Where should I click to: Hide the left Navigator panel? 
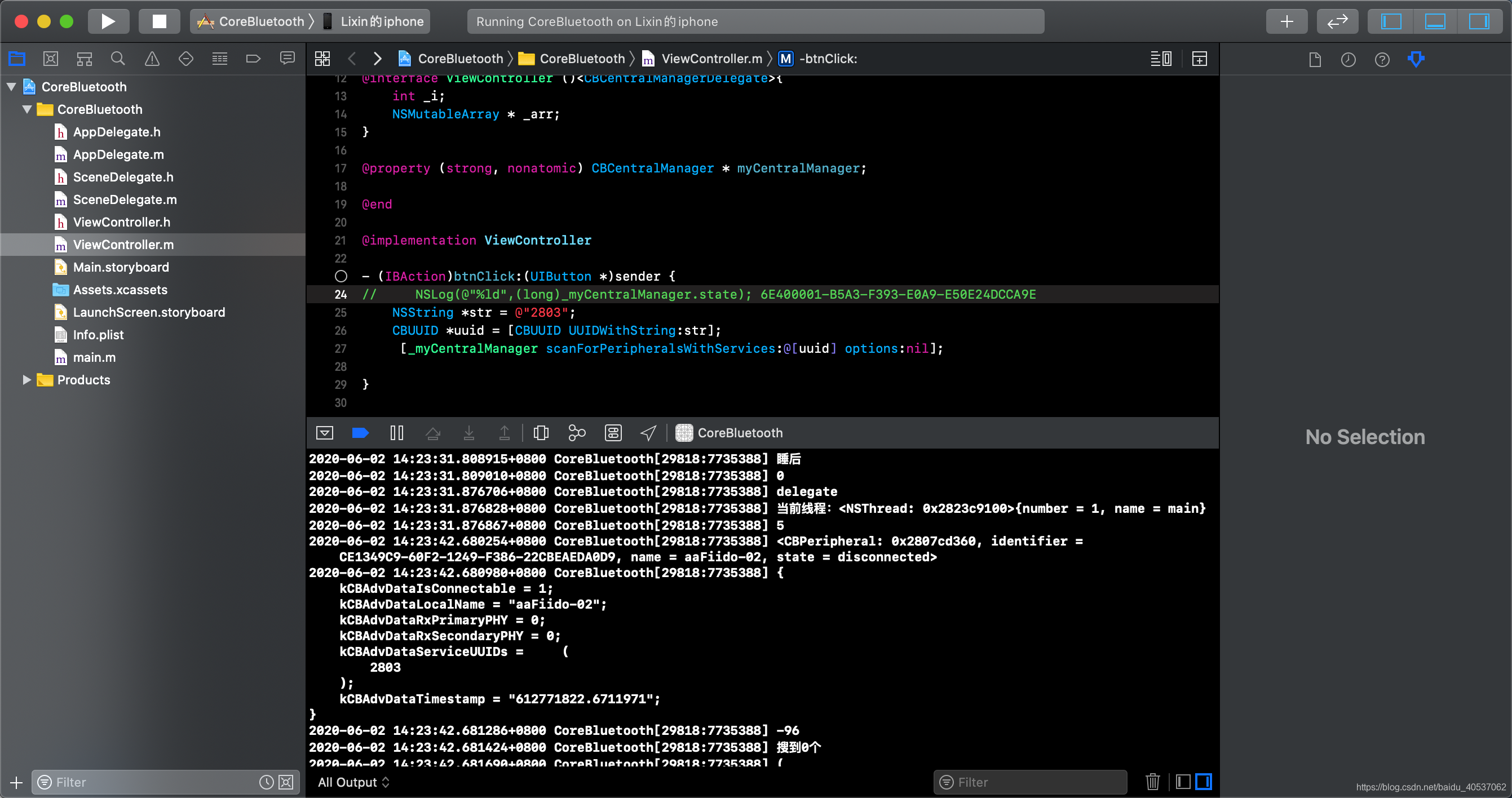coord(1391,22)
